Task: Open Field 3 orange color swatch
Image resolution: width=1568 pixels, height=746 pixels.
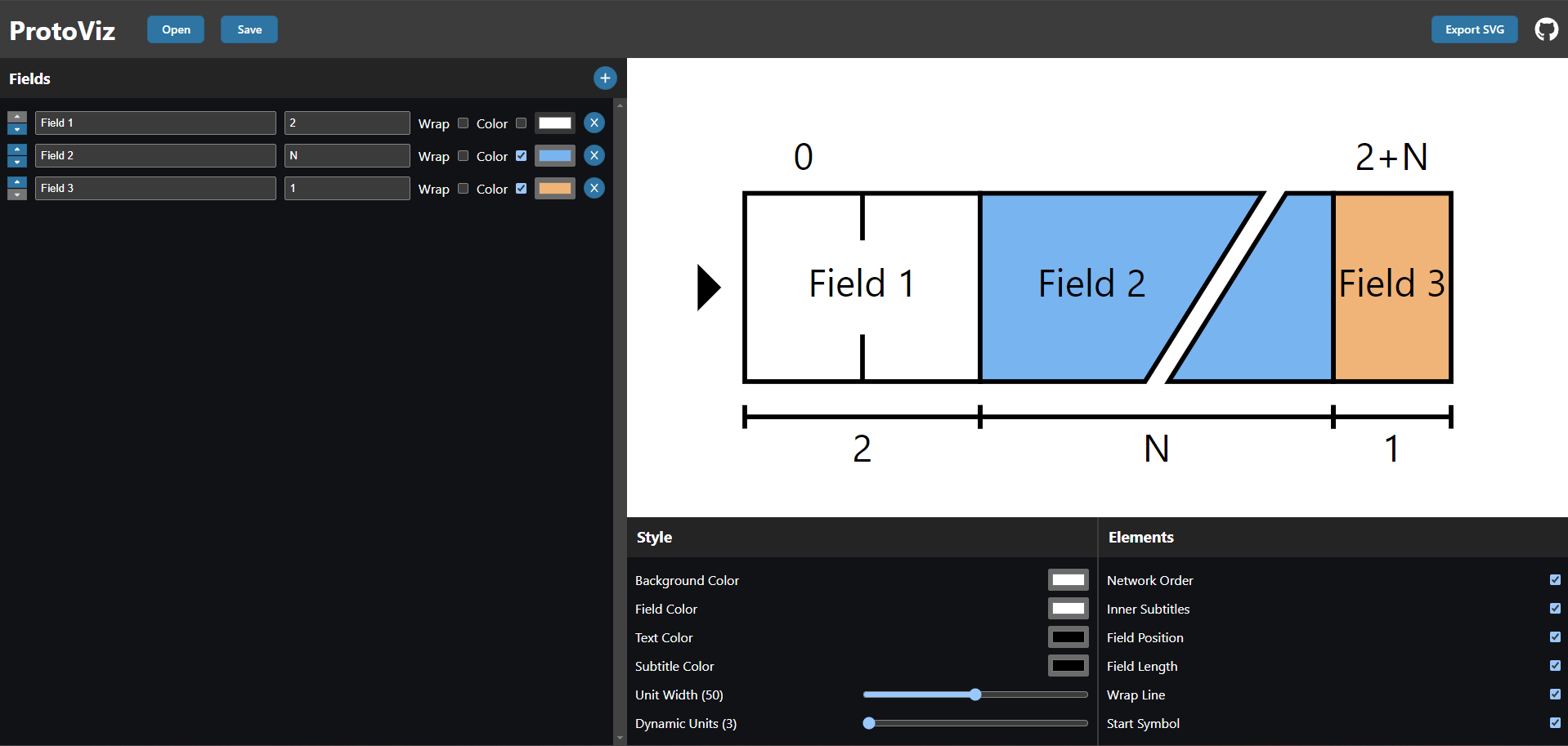Action: pyautogui.click(x=555, y=188)
